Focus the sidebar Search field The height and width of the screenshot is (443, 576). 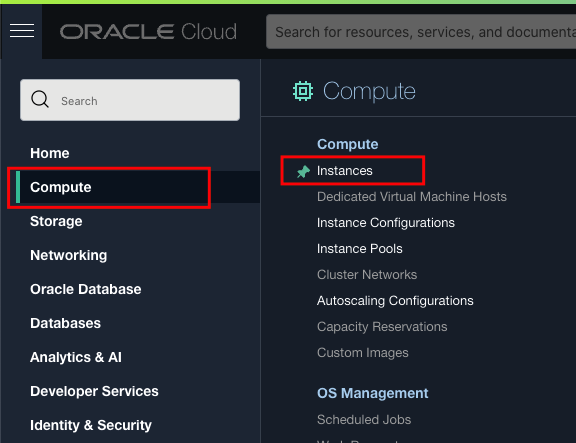(130, 100)
